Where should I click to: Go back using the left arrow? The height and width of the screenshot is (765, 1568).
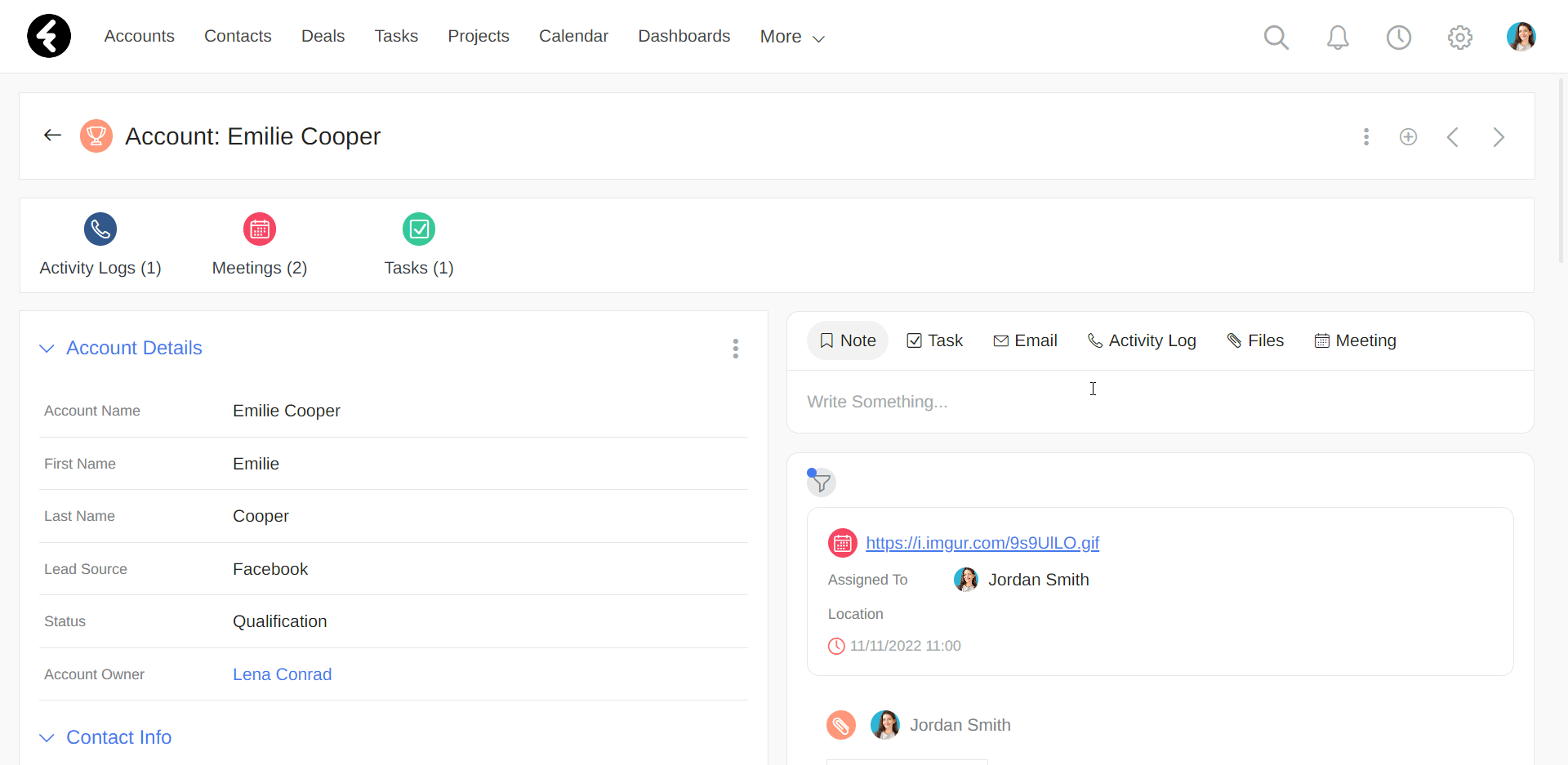(53, 136)
